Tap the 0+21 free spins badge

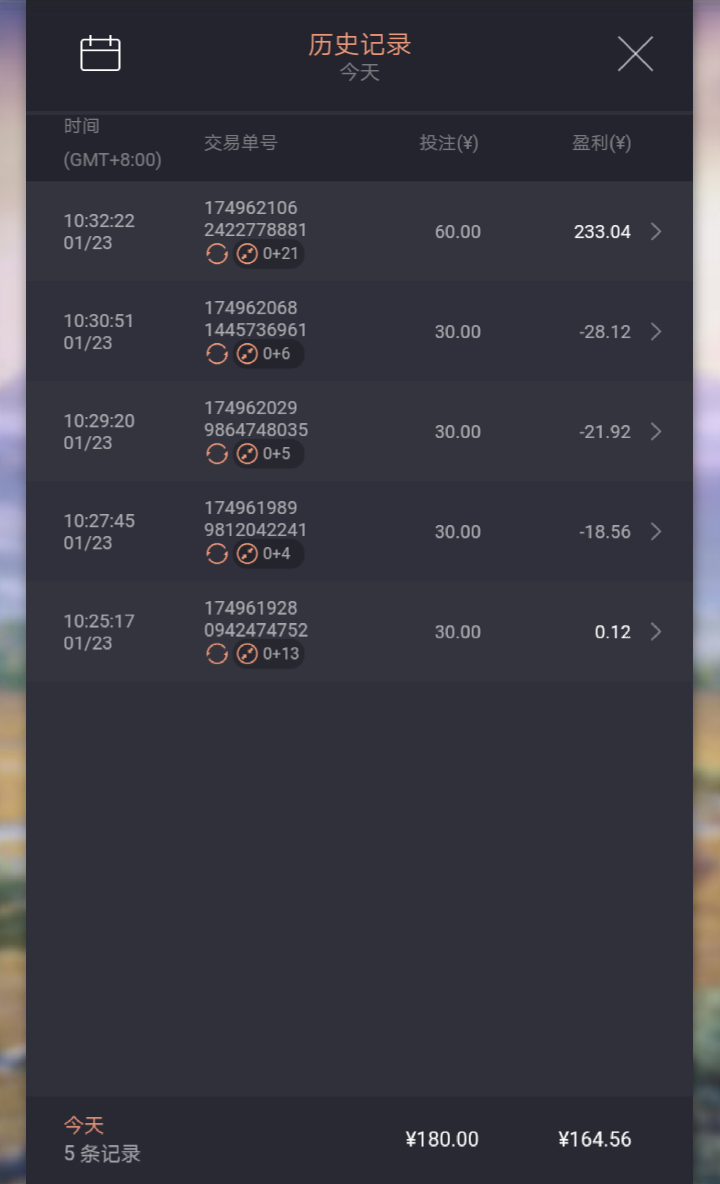(x=268, y=254)
